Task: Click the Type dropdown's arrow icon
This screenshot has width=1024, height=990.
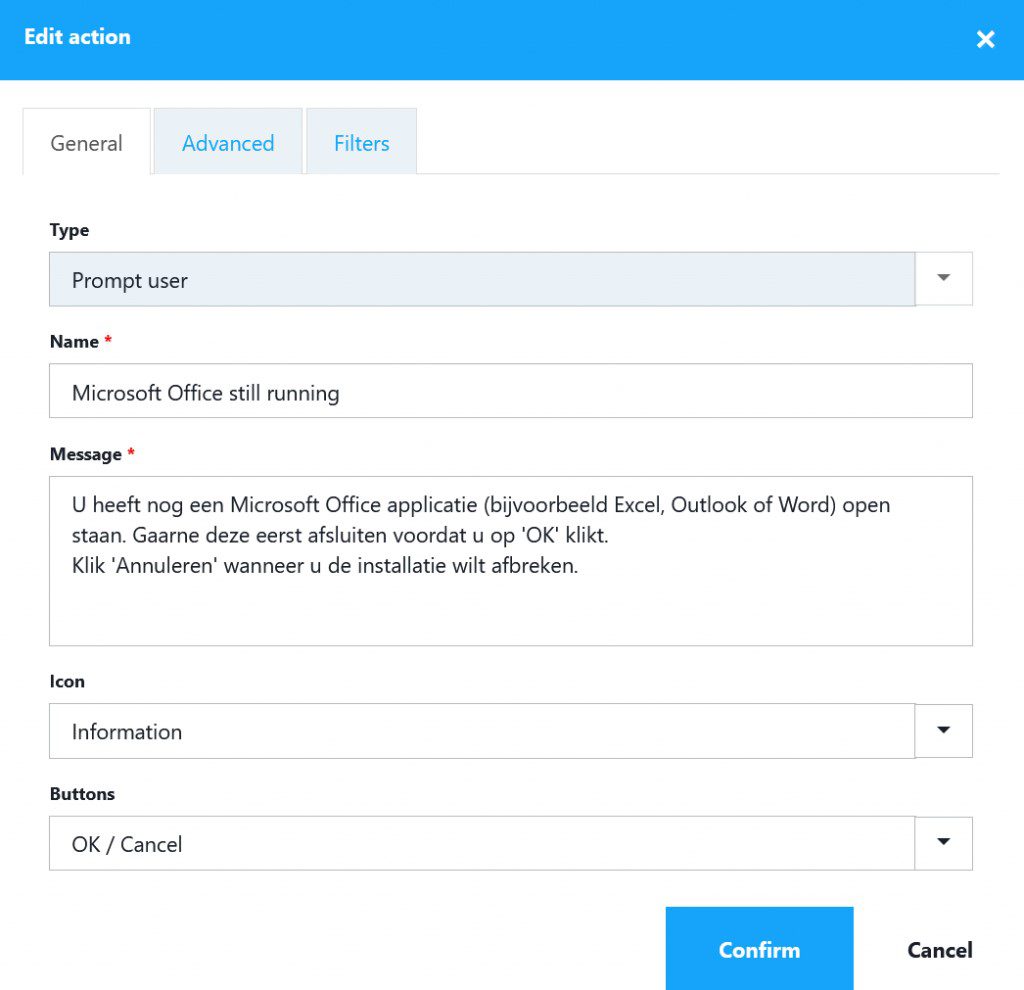Action: pyautogui.click(x=943, y=279)
